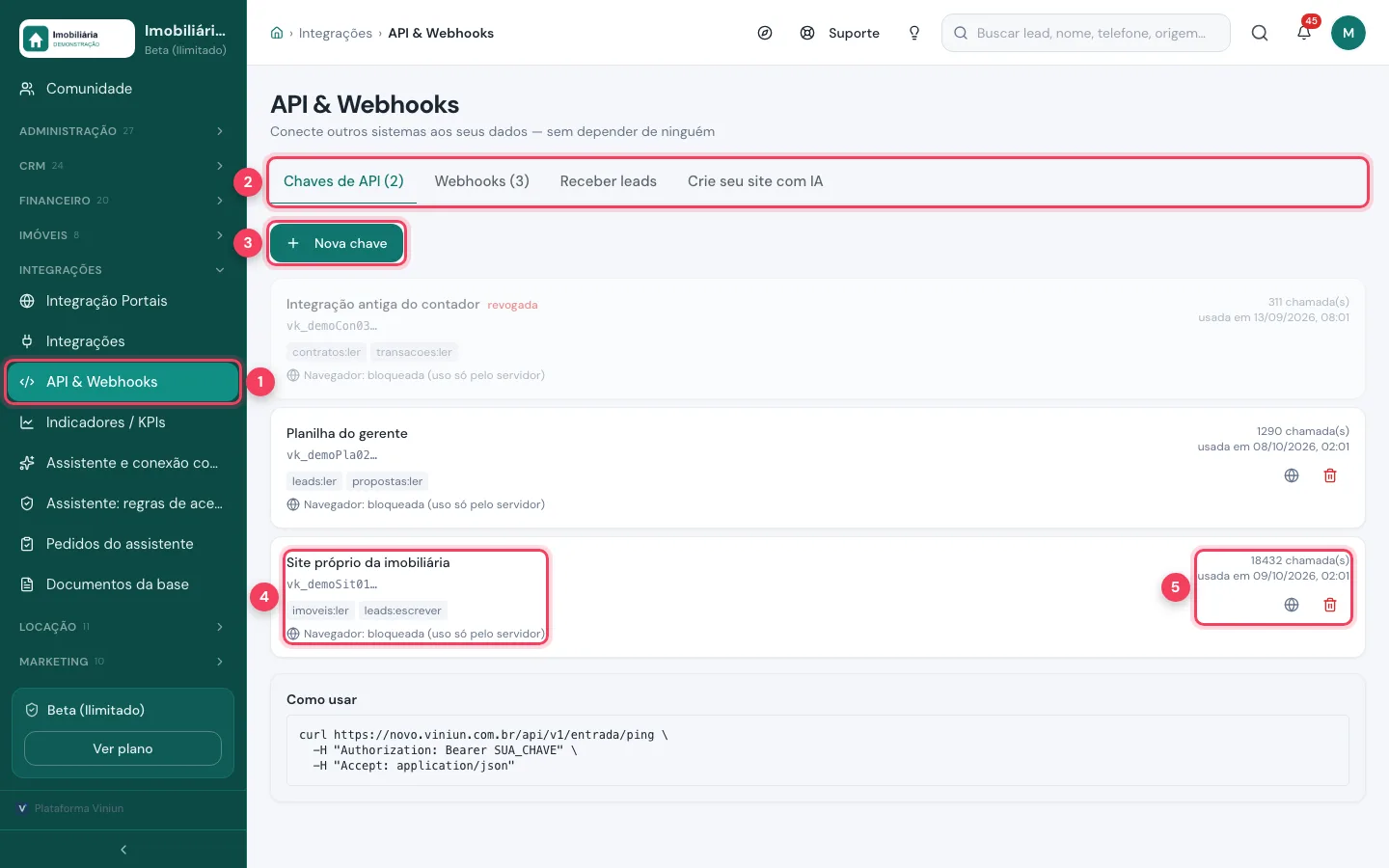The image size is (1389, 868).
Task: Delete the Site próprio da imobiliária key
Action: [1330, 605]
